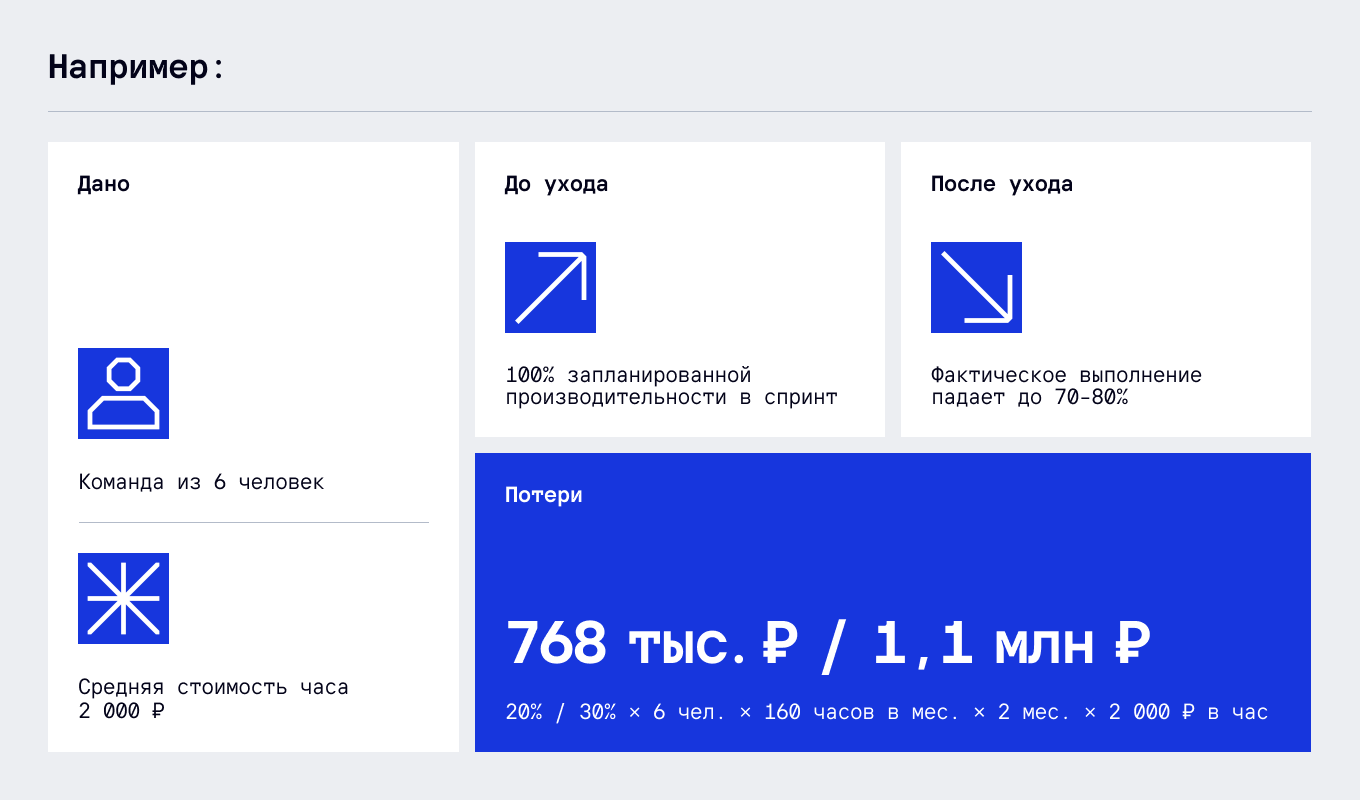Click the asterisk star icon above hourly cost
The width and height of the screenshot is (1360, 800).
point(123,598)
